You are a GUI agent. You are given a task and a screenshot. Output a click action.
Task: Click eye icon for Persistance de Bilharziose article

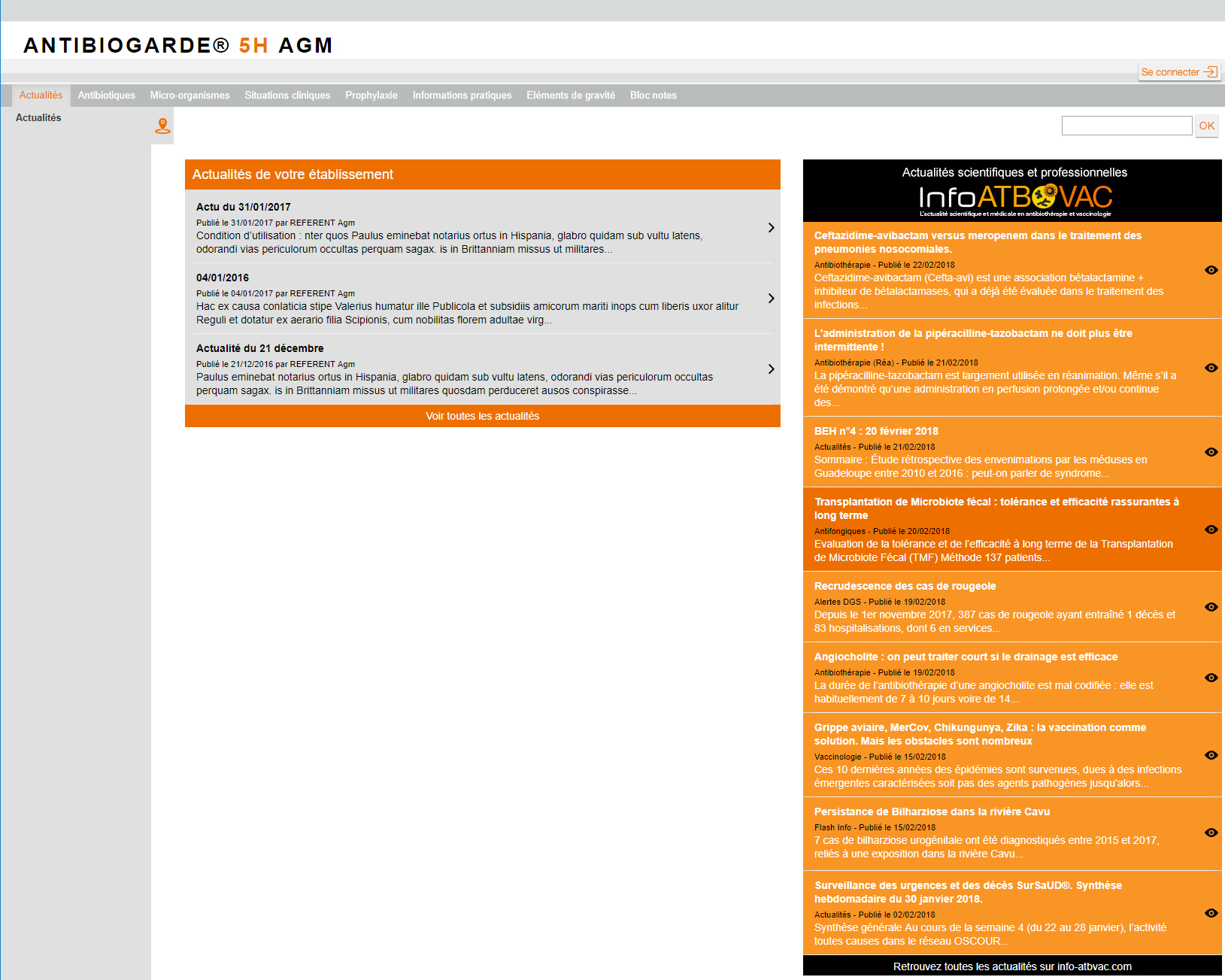pos(1211,833)
